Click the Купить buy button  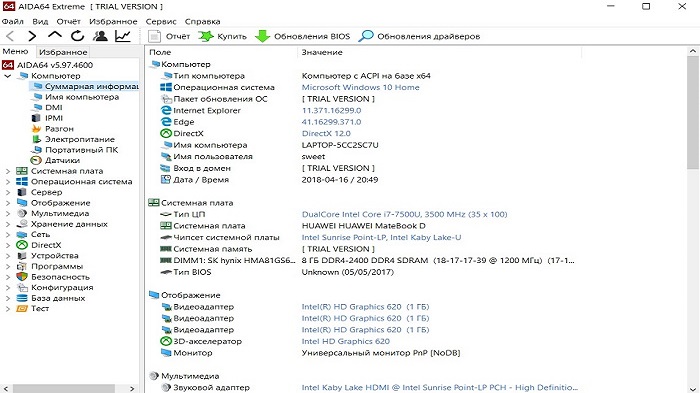[222, 36]
